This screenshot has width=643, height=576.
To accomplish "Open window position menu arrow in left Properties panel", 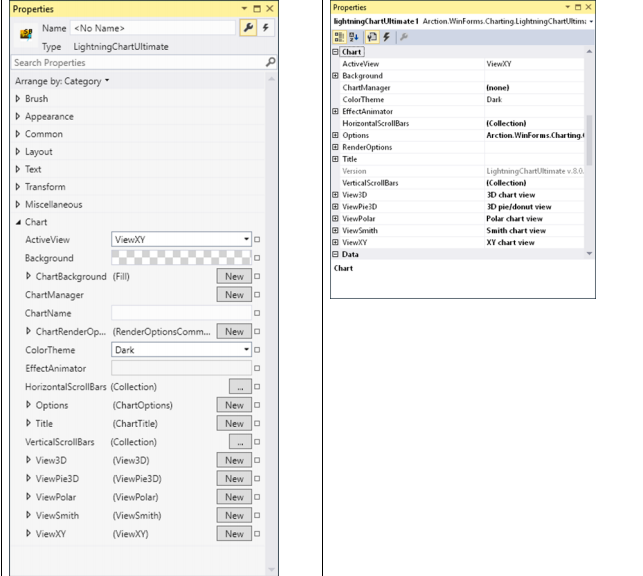I will pyautogui.click(x=244, y=8).
